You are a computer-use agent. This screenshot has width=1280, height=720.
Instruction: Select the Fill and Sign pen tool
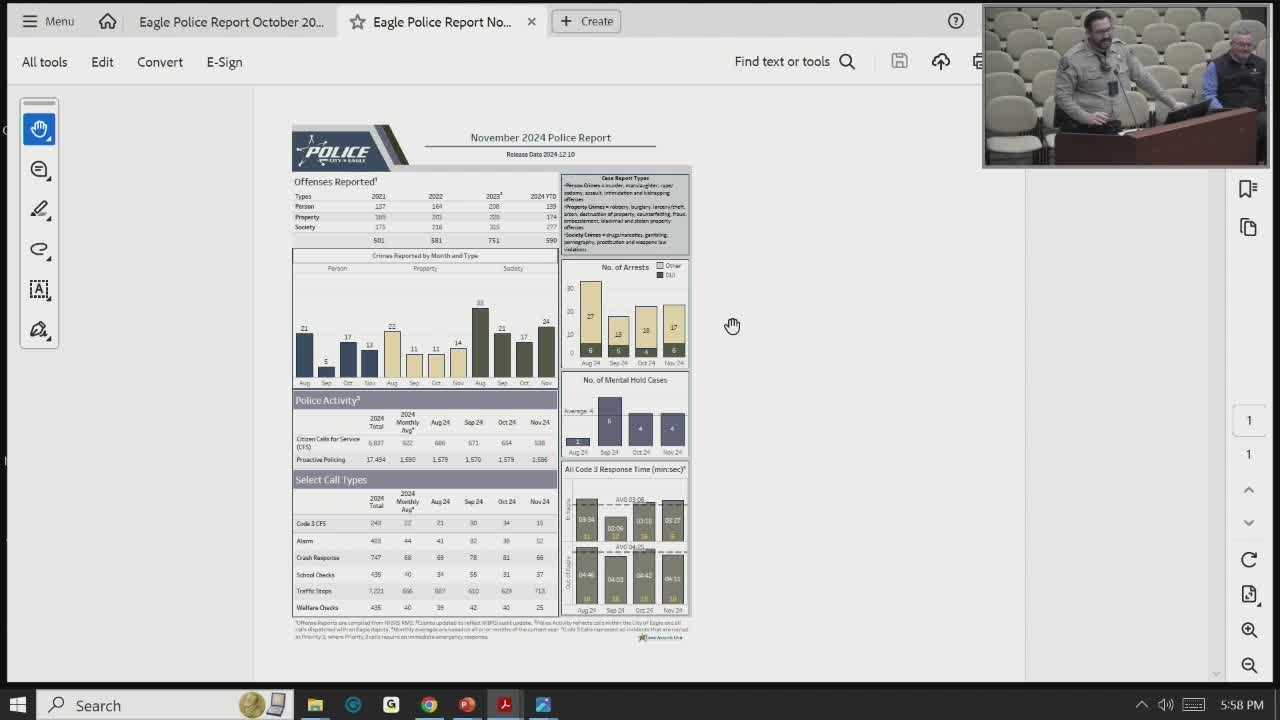[39, 329]
